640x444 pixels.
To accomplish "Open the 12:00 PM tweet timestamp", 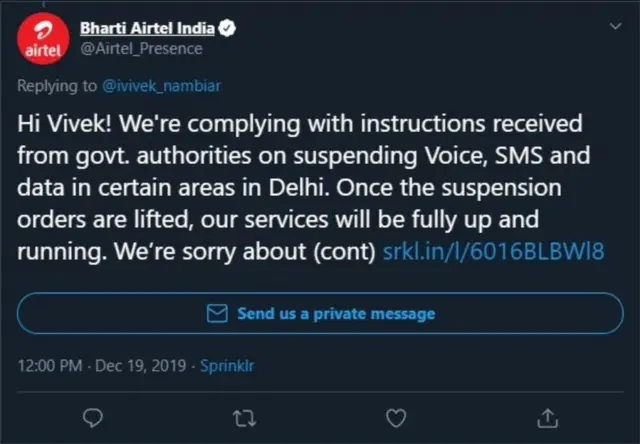I will [x=49, y=365].
